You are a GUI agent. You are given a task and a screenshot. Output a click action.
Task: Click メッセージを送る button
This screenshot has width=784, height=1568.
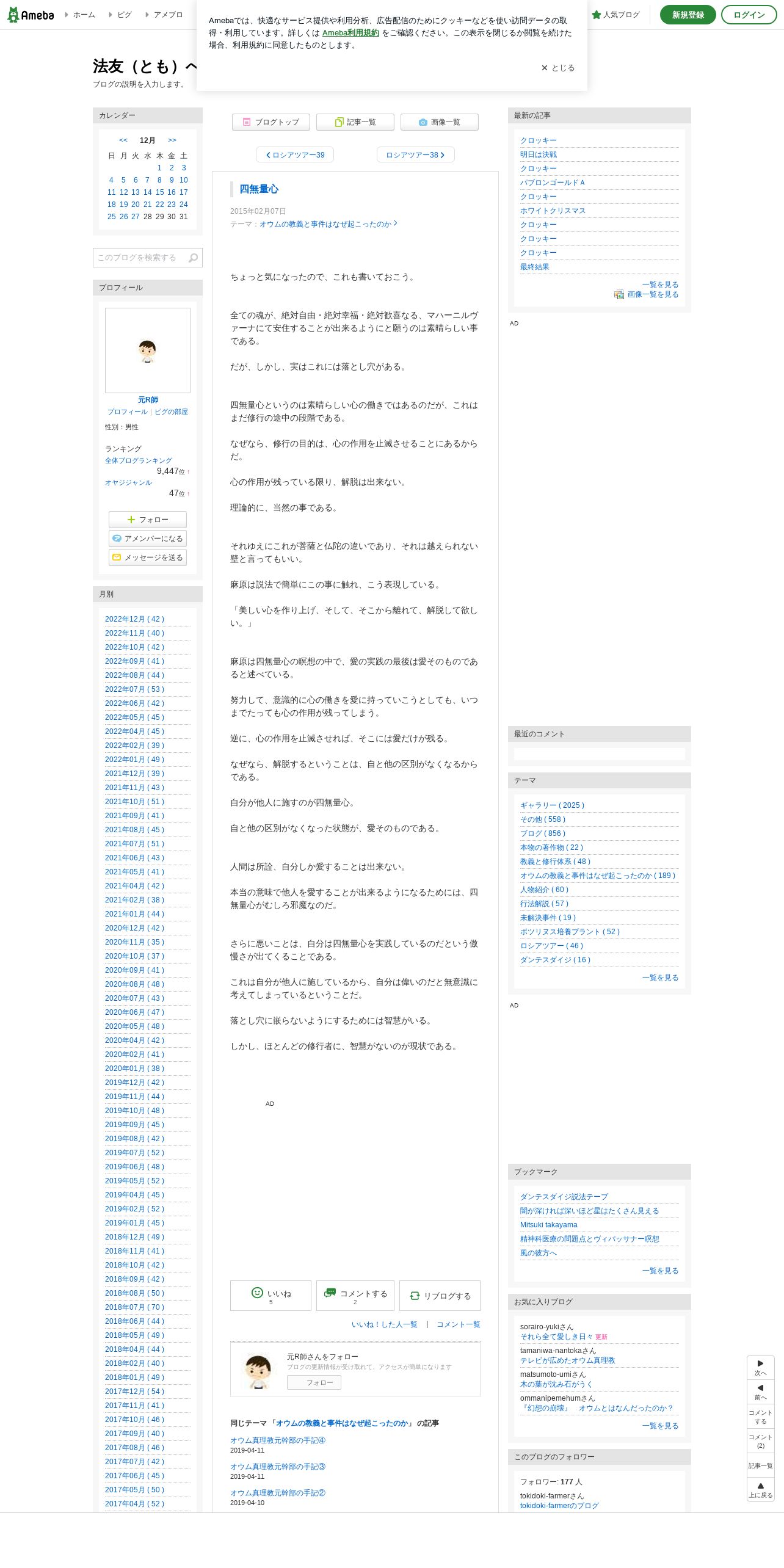coord(148,557)
